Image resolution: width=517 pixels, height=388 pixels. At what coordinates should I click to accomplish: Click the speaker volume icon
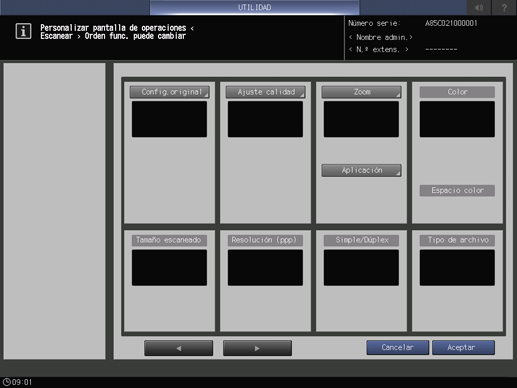[x=479, y=8]
